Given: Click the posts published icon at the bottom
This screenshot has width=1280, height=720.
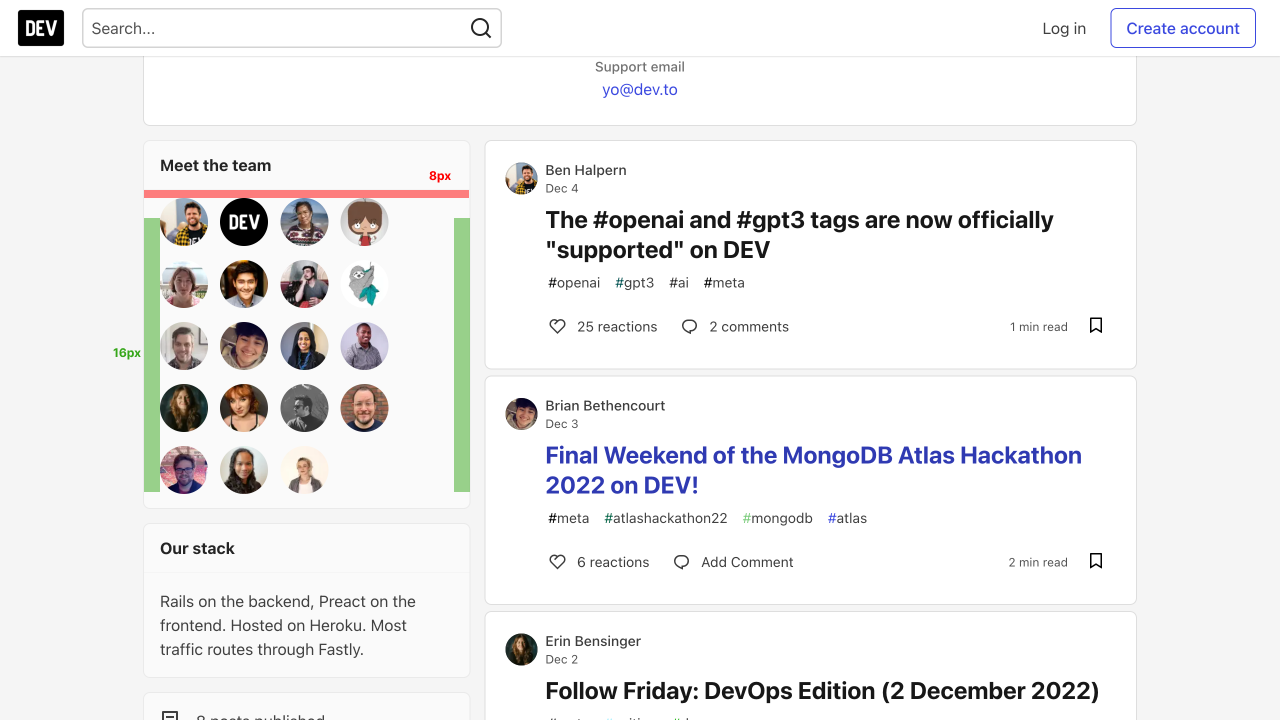Looking at the screenshot, I should [x=171, y=715].
